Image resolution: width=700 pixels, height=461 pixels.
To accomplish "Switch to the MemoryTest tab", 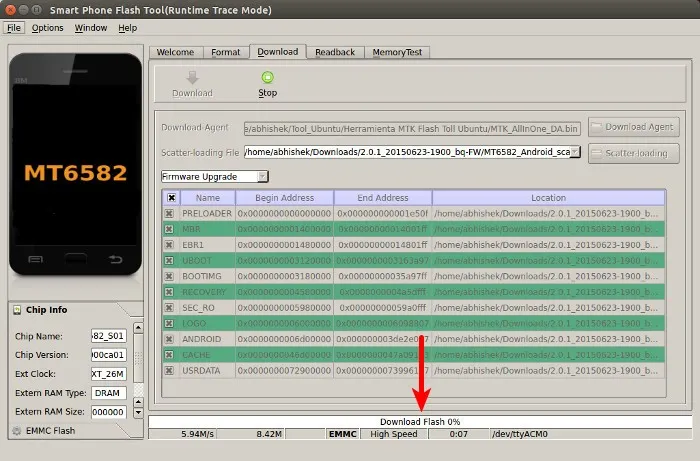I will tap(397, 52).
